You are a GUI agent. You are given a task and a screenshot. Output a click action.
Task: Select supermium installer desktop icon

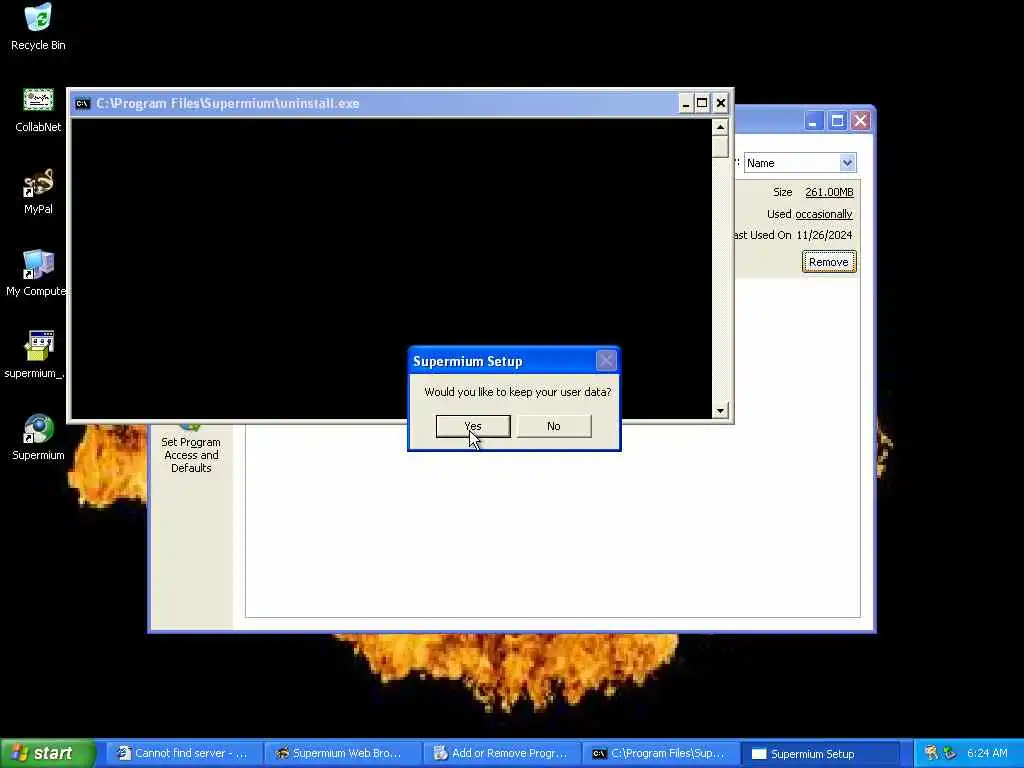coord(35,356)
